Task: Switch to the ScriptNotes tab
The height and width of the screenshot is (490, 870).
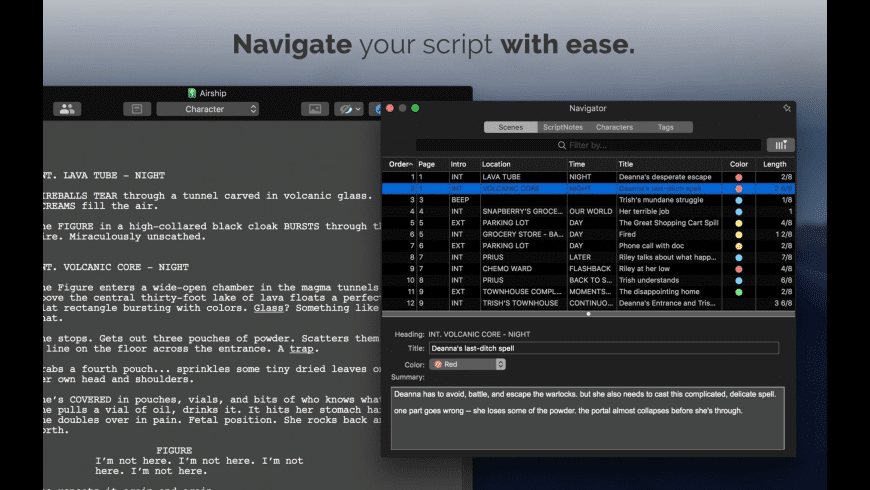Action: click(563, 127)
